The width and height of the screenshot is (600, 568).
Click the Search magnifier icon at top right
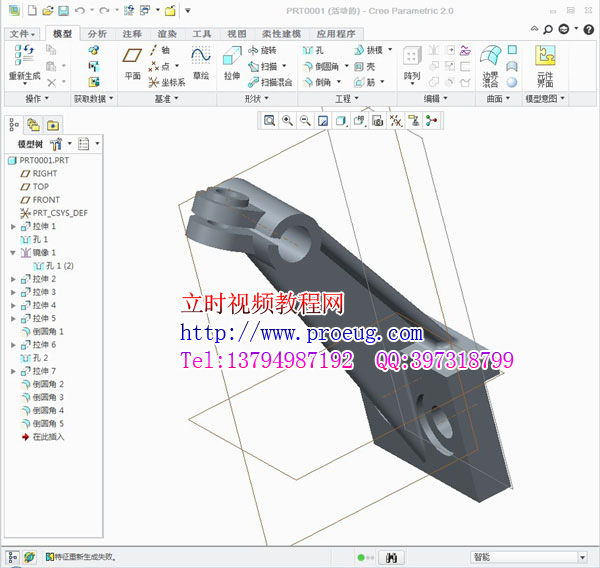[x=548, y=29]
